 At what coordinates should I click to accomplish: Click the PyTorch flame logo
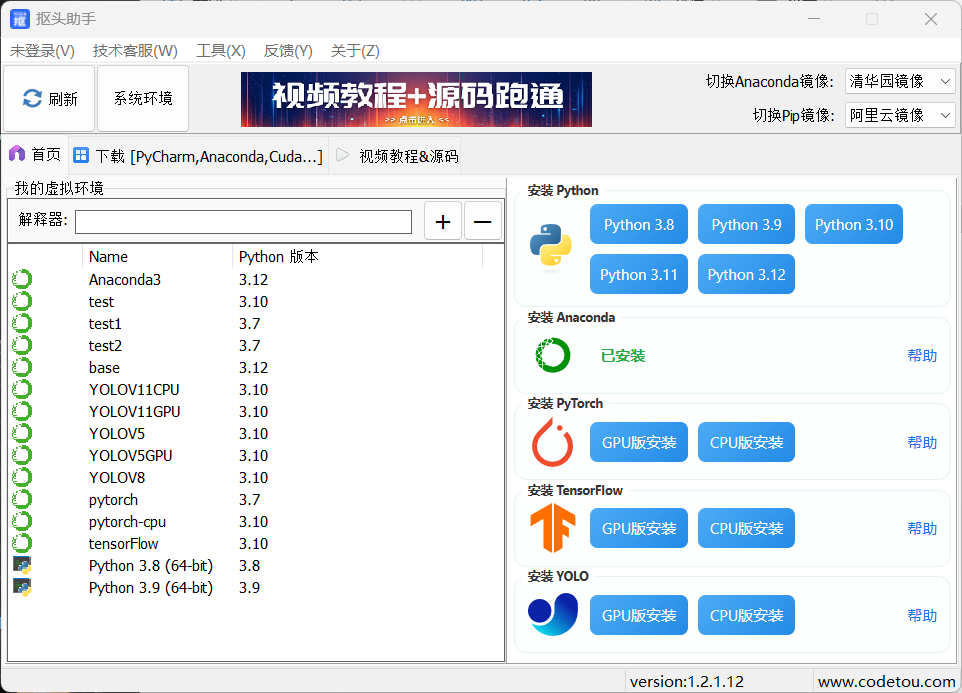pos(552,442)
